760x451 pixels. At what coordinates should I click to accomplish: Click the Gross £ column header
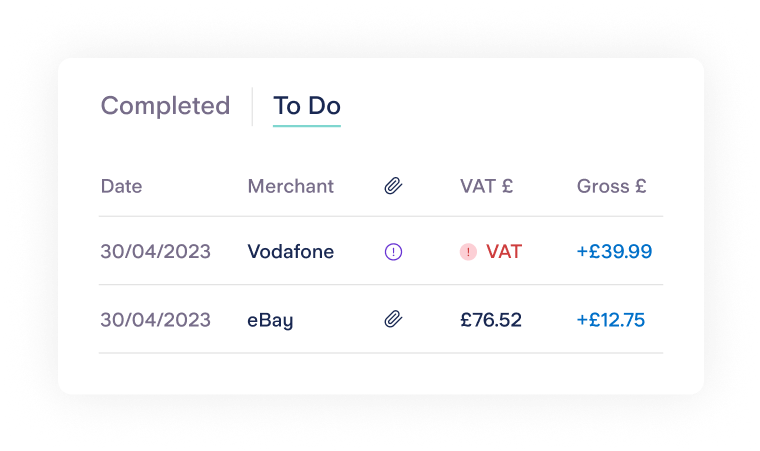[x=611, y=186]
